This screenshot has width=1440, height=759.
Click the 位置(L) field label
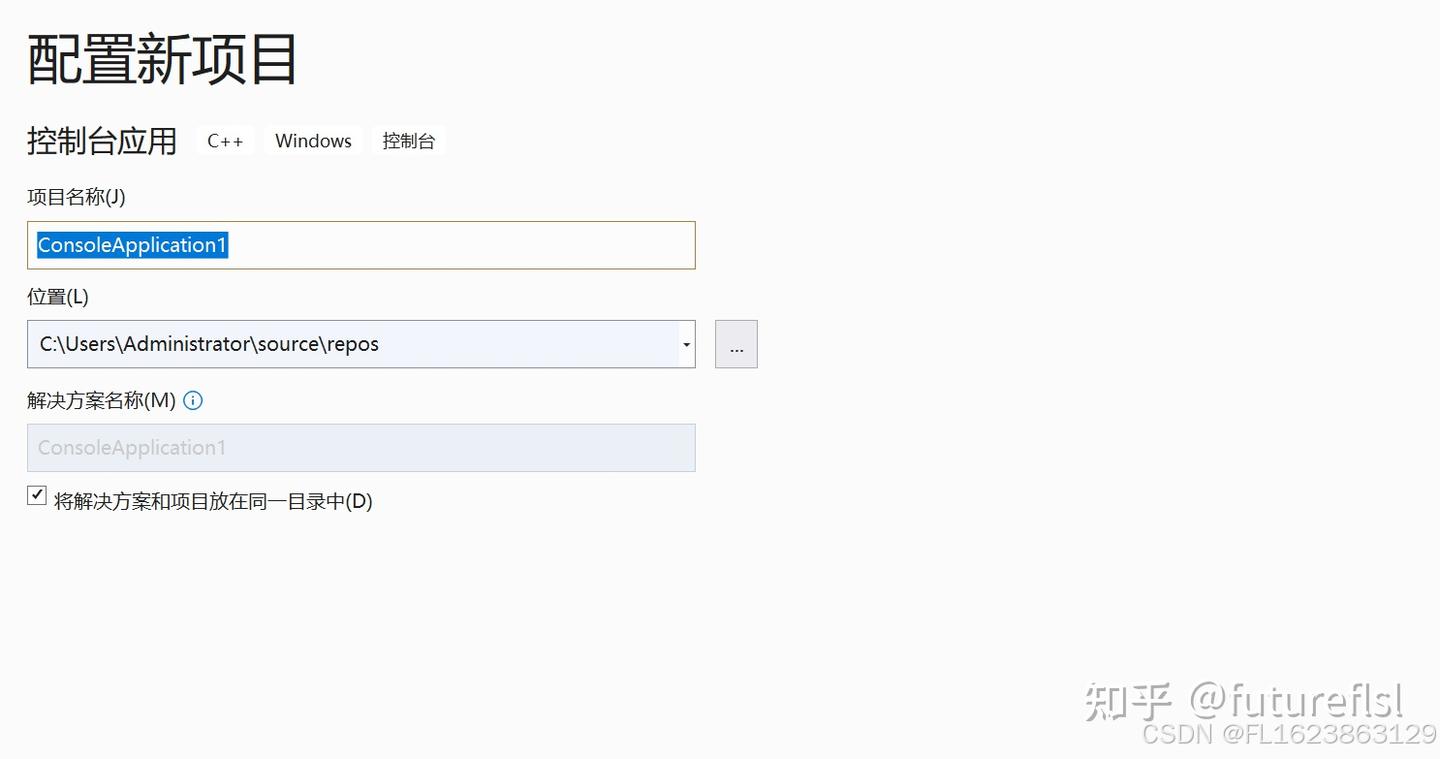pyautogui.click(x=58, y=297)
